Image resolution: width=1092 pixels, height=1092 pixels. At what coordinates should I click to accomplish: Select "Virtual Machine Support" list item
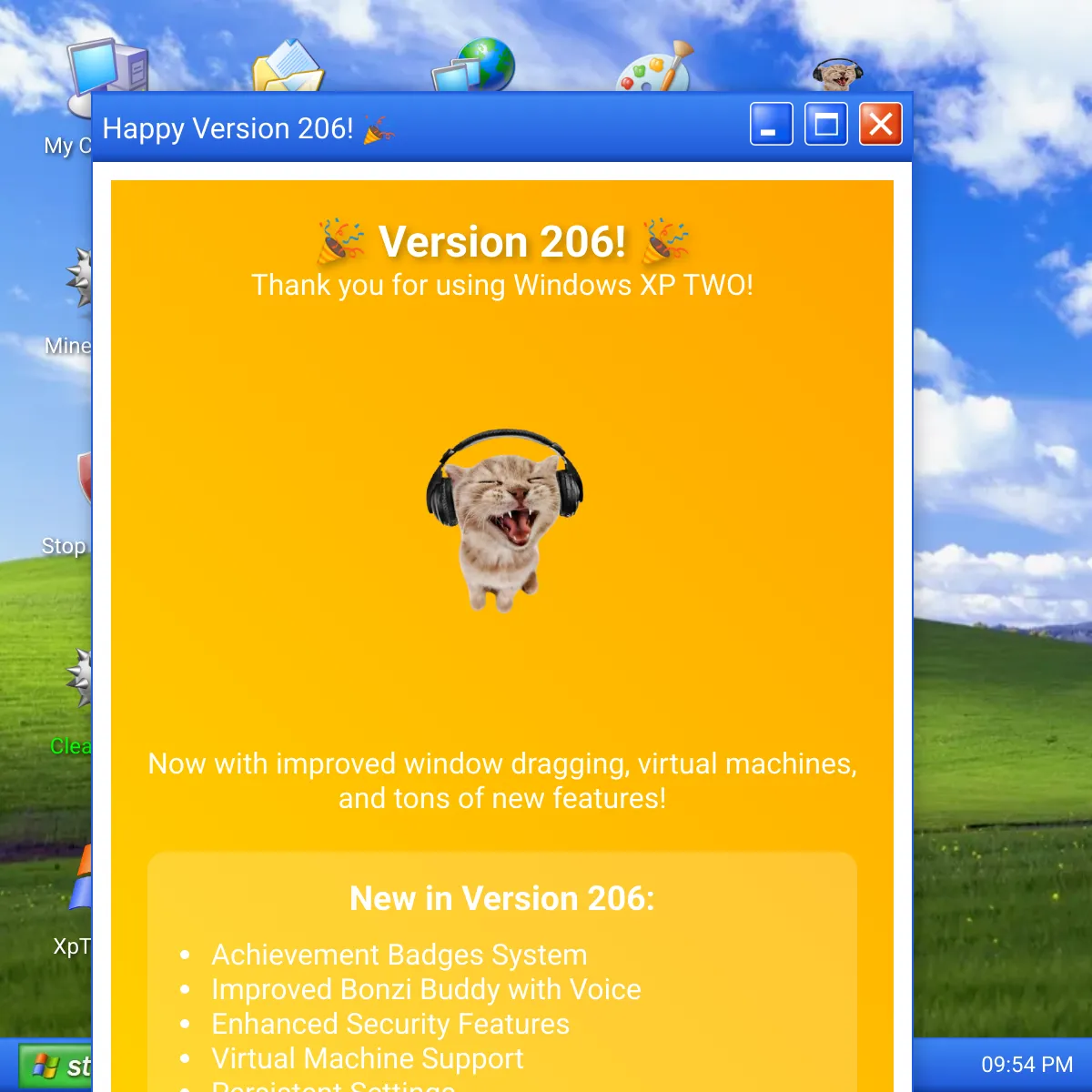pos(368,1058)
